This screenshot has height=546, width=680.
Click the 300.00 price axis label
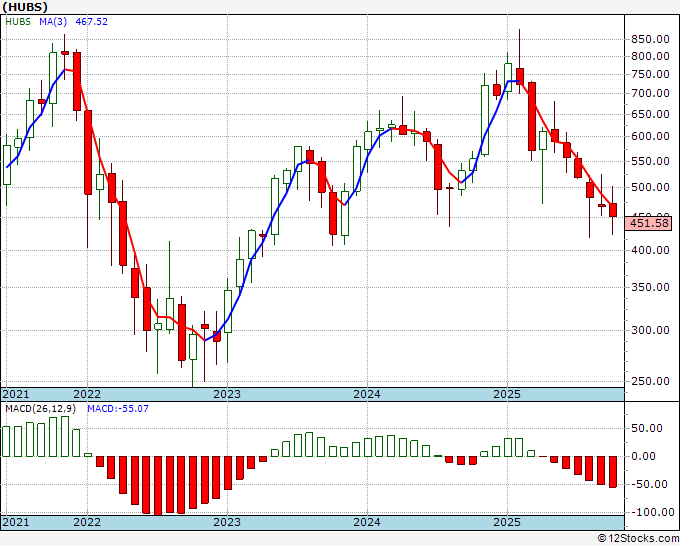[649, 330]
